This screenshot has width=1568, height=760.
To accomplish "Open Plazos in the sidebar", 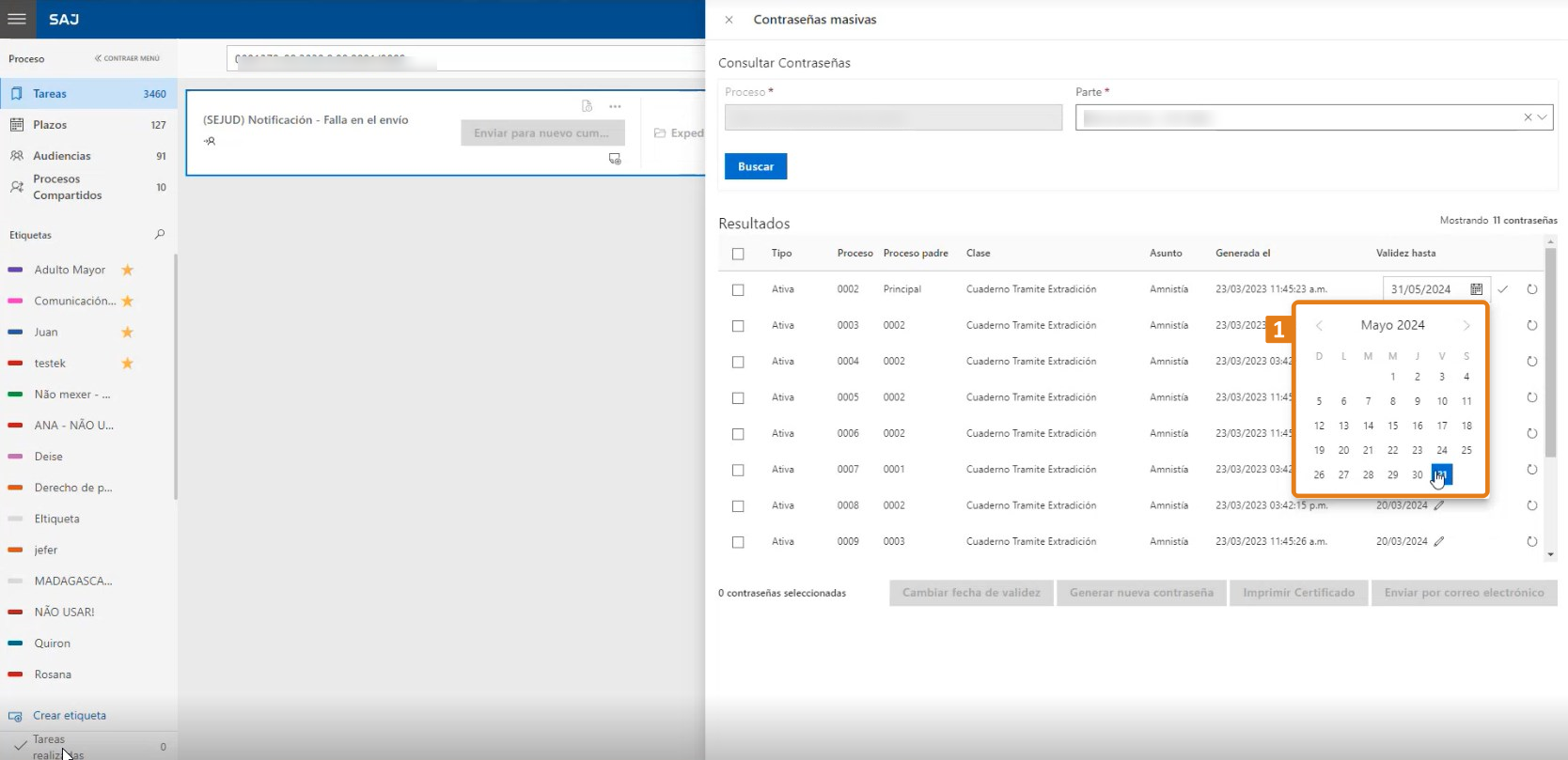I will pyautogui.click(x=88, y=125).
